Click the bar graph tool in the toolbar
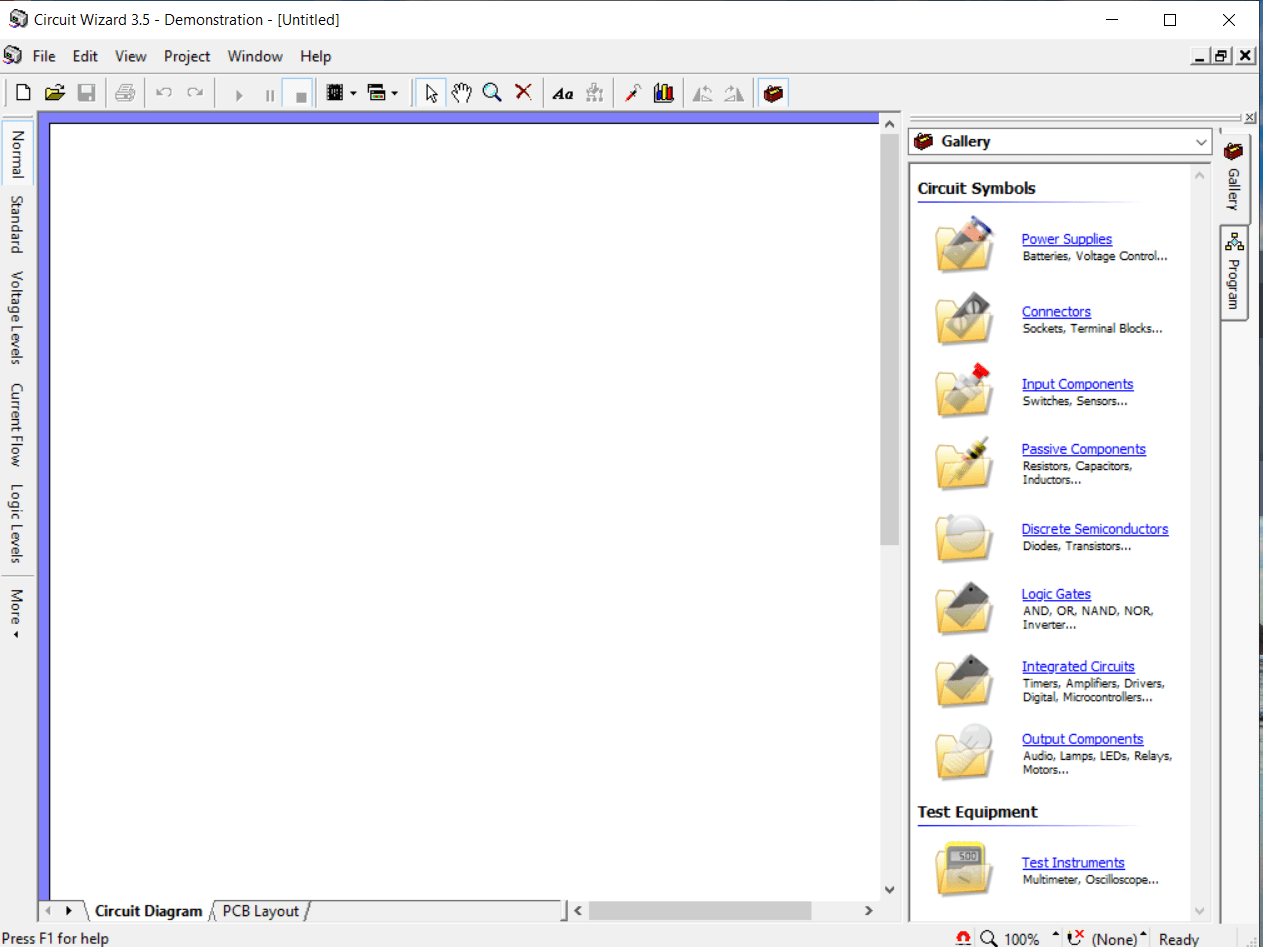The height and width of the screenshot is (947, 1263). (x=663, y=92)
